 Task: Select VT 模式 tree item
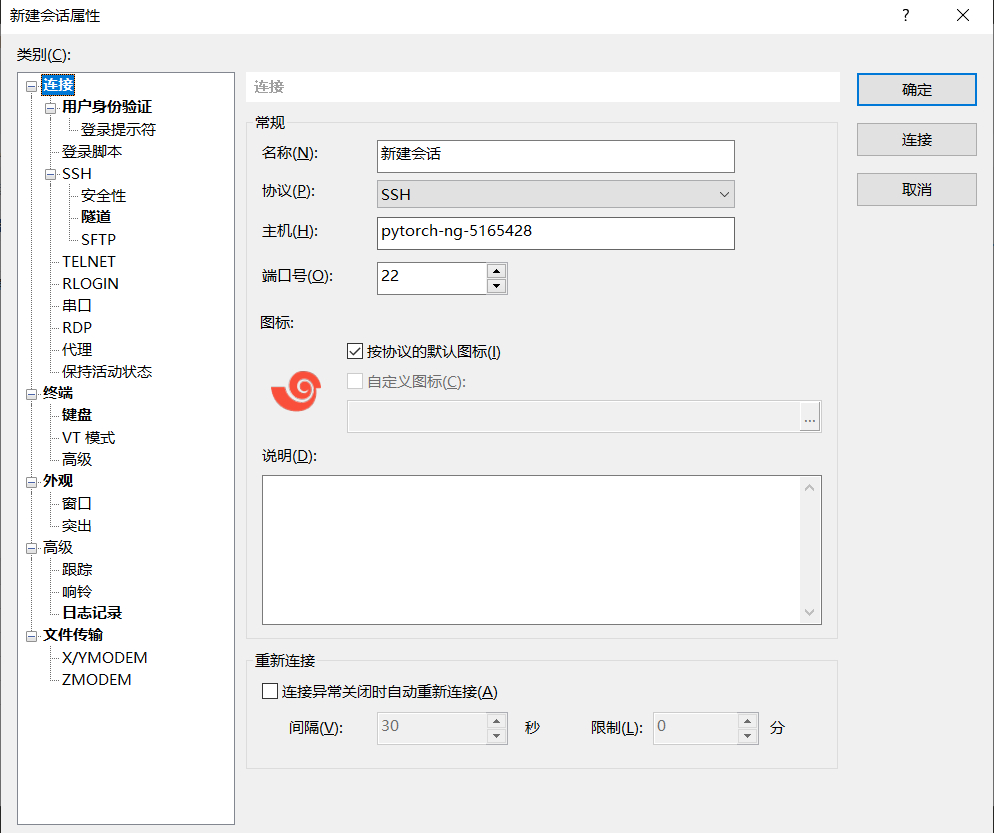tap(88, 437)
